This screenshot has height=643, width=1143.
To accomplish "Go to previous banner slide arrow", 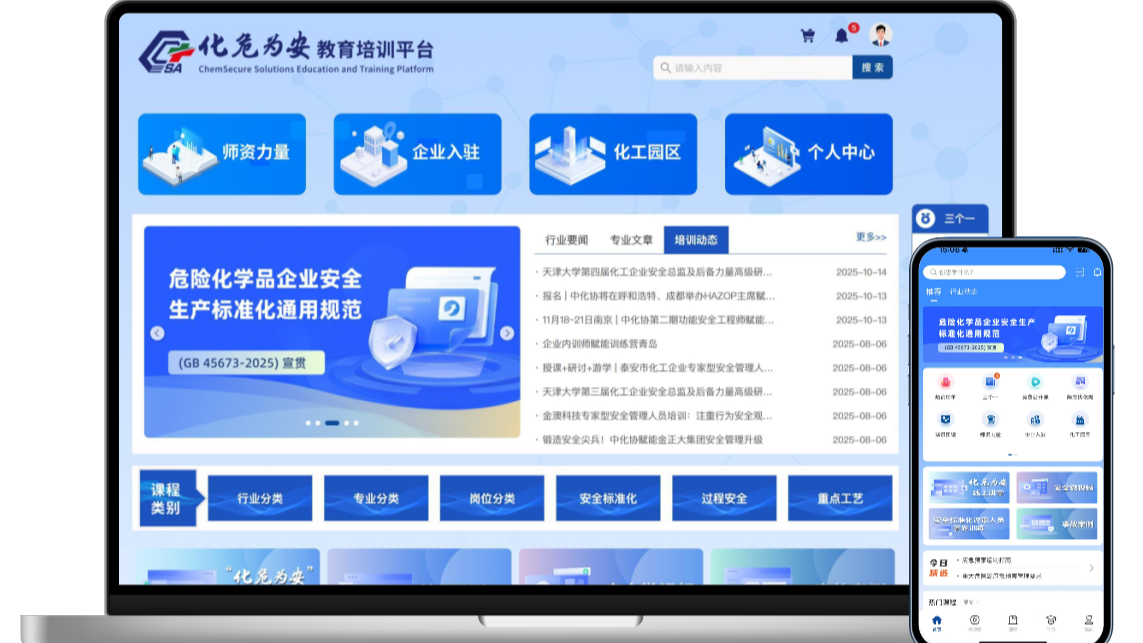I will (157, 333).
